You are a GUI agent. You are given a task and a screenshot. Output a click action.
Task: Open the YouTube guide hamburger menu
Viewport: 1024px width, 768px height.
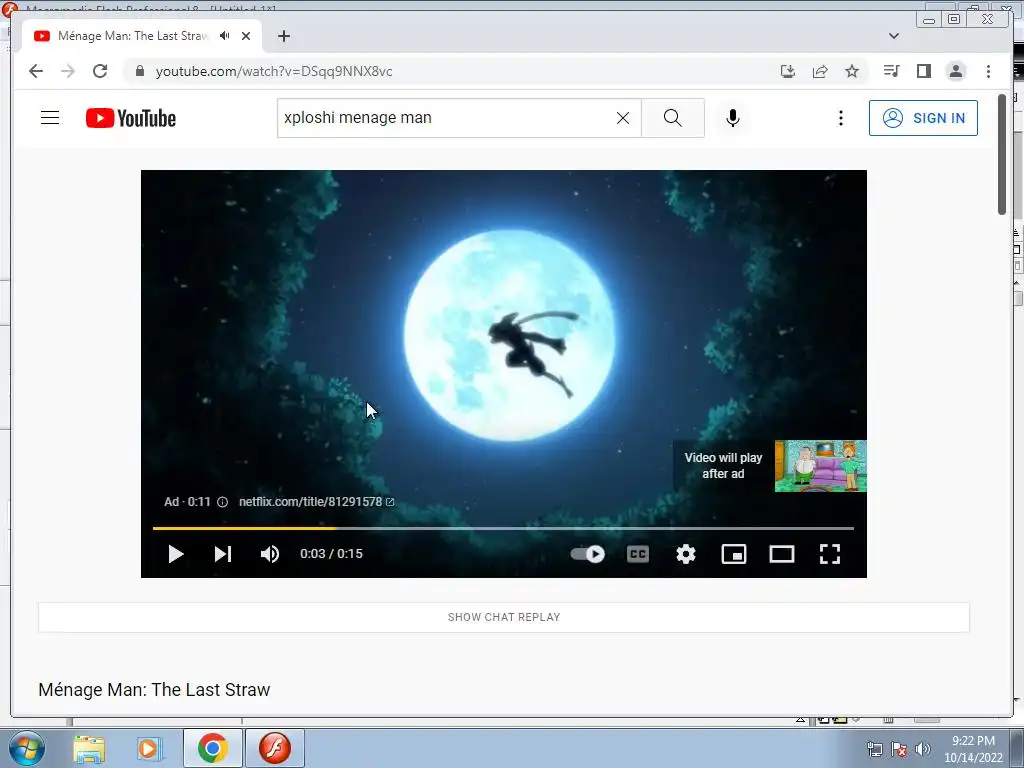tap(50, 118)
